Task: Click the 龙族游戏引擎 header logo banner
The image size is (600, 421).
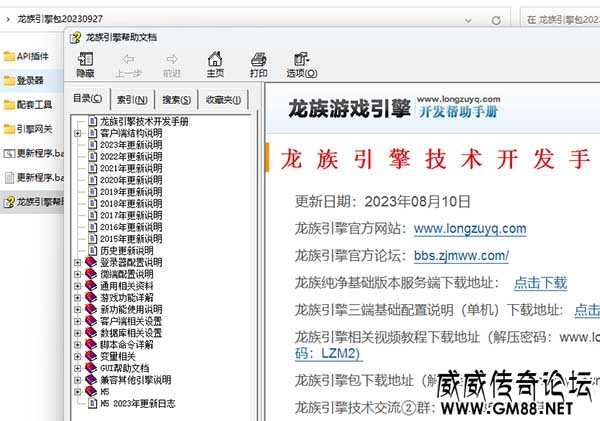Action: click(394, 108)
